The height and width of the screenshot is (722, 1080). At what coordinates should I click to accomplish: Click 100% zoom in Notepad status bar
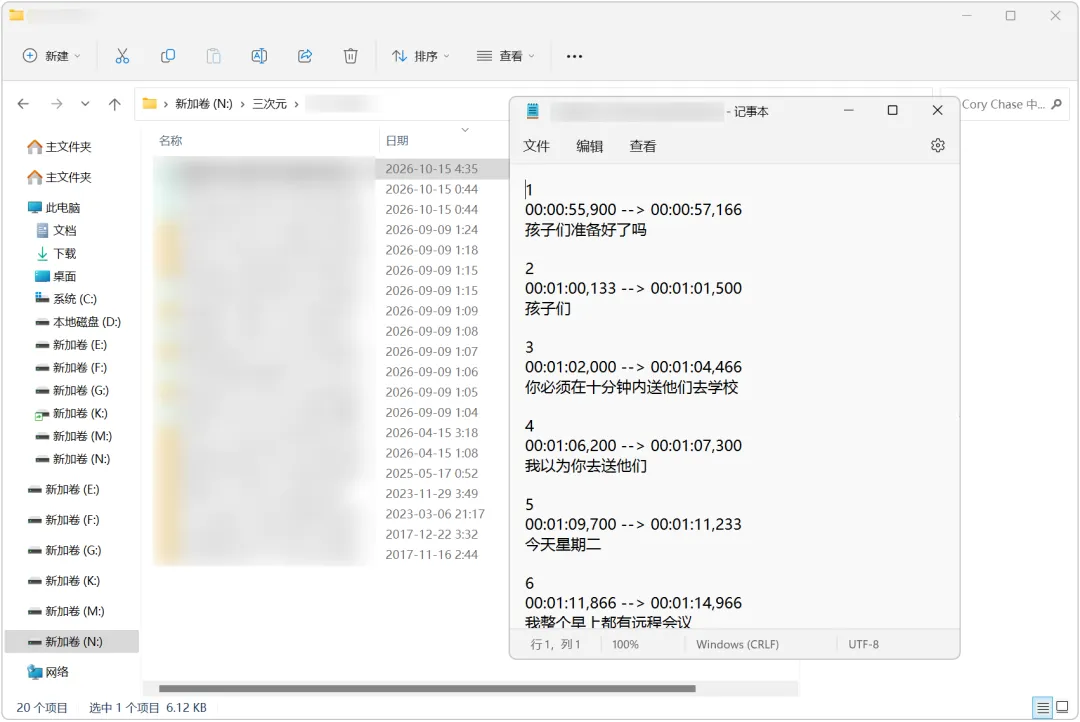coord(625,644)
